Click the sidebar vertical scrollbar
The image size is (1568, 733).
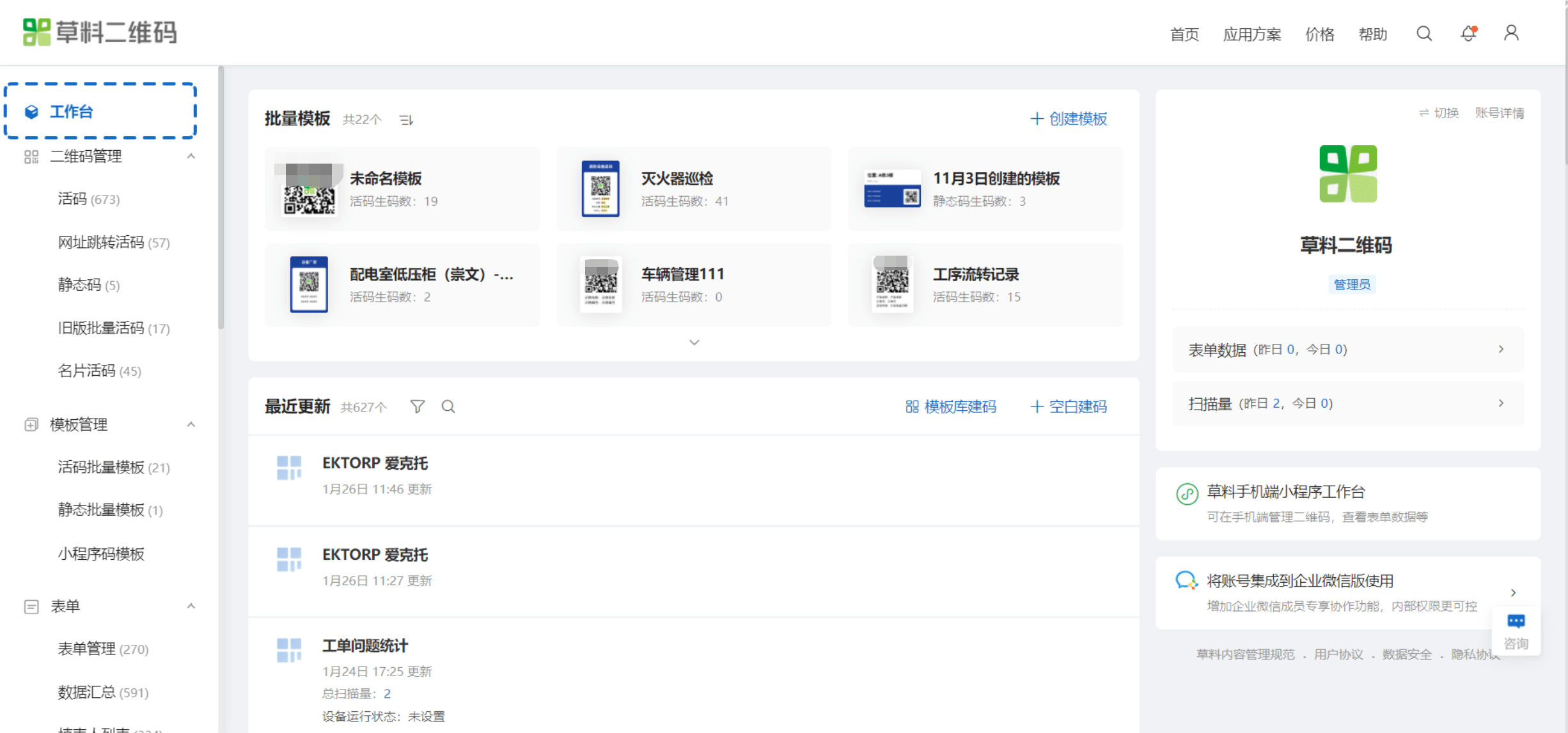pyautogui.click(x=221, y=198)
